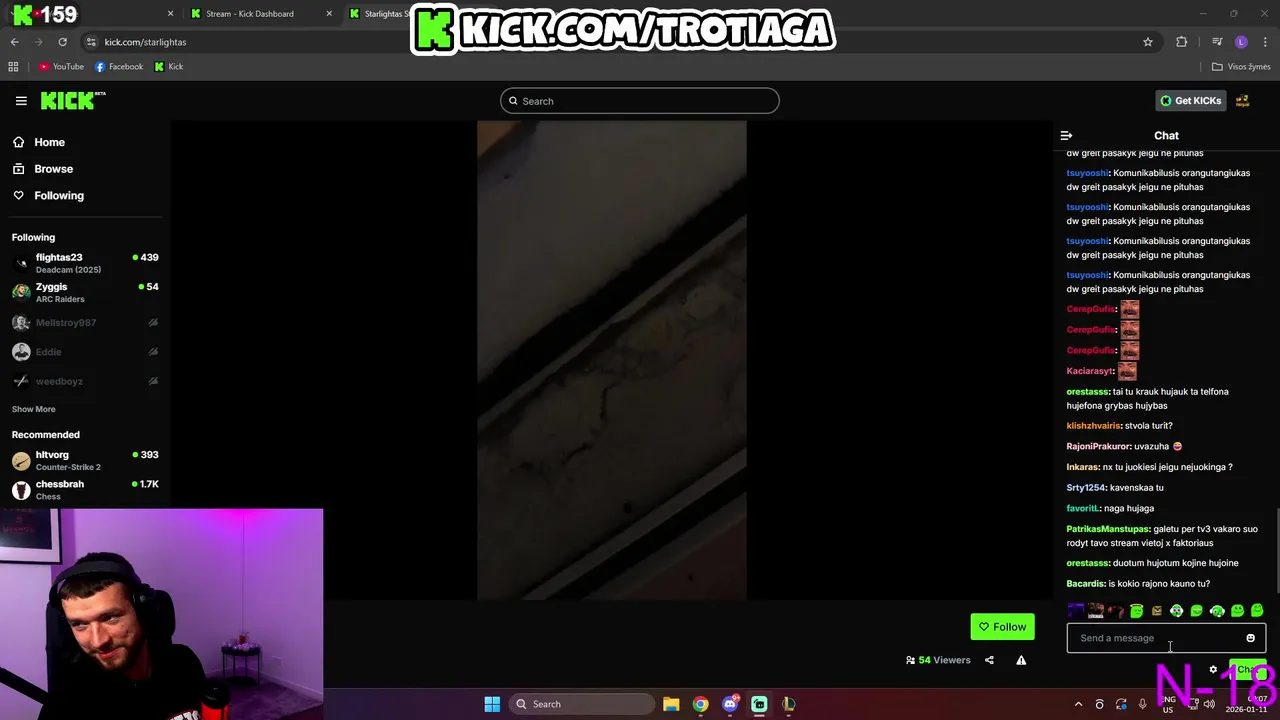Image resolution: width=1280 pixels, height=720 pixels.
Task: Click username RajoniPrakuror in chat
Action: (x=1098, y=447)
